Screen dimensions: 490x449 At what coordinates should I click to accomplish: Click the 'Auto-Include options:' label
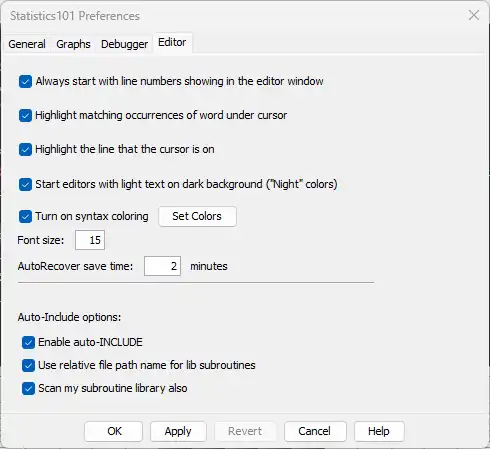coord(69,317)
